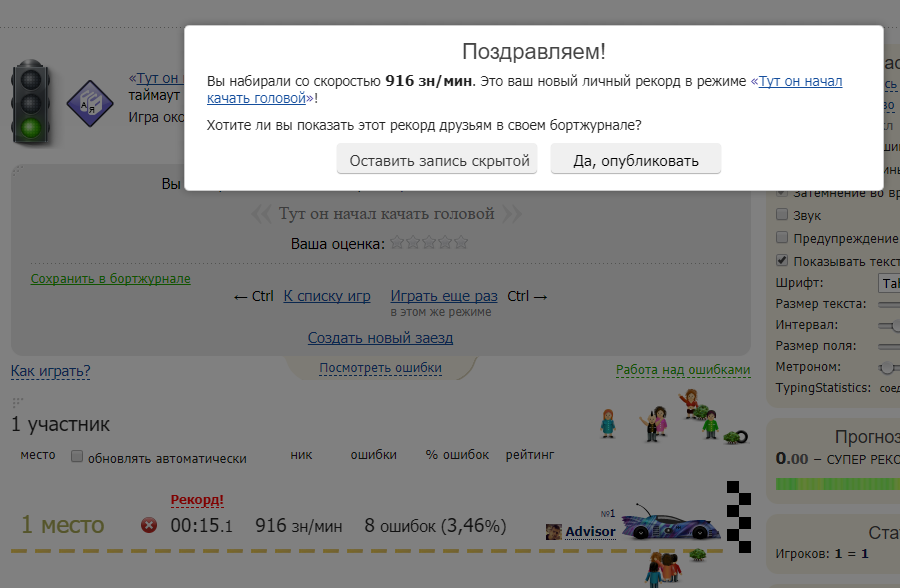Rate the text with the first star

[397, 243]
